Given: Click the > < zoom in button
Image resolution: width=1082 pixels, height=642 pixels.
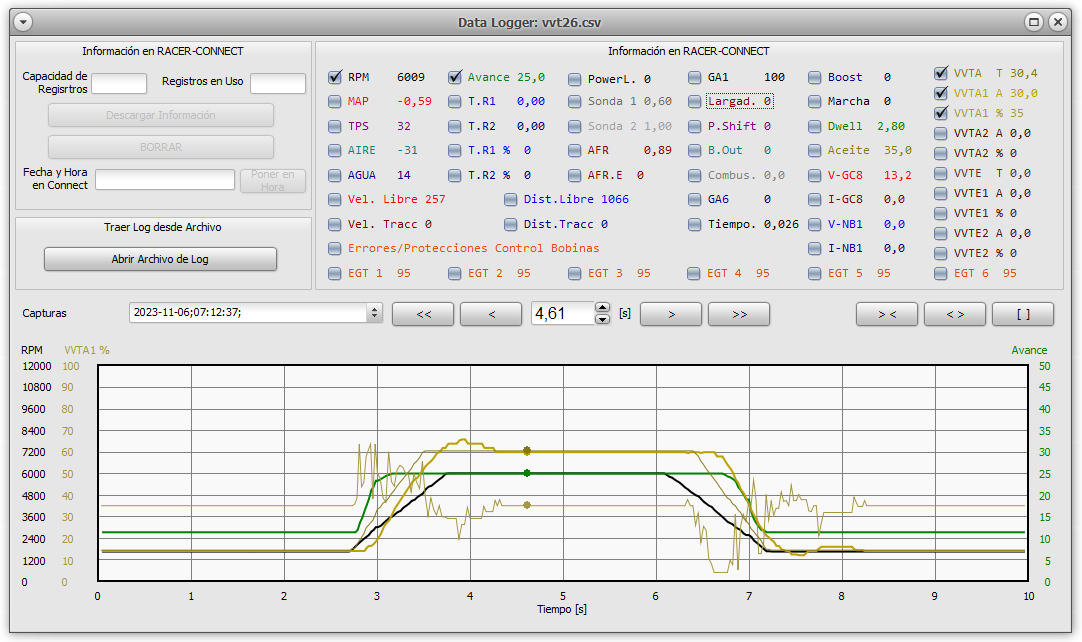Looking at the screenshot, I should [x=887, y=314].
